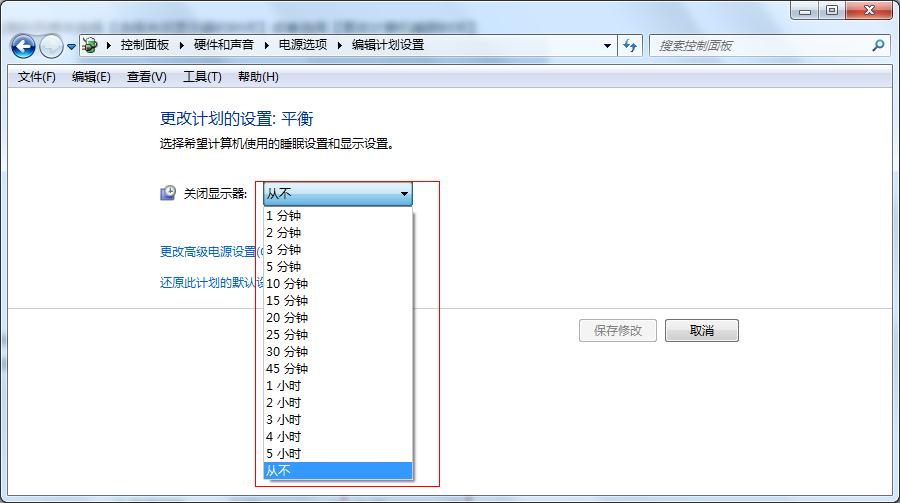Select 45 分钟 from the dropdown list
This screenshot has width=900, height=503.
(338, 369)
